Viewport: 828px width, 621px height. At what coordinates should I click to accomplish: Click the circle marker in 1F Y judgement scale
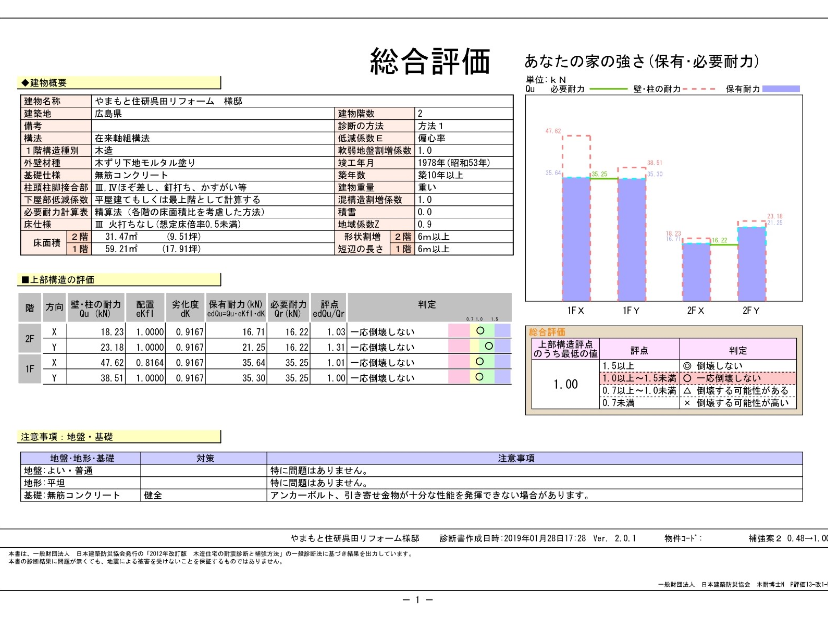(479, 377)
